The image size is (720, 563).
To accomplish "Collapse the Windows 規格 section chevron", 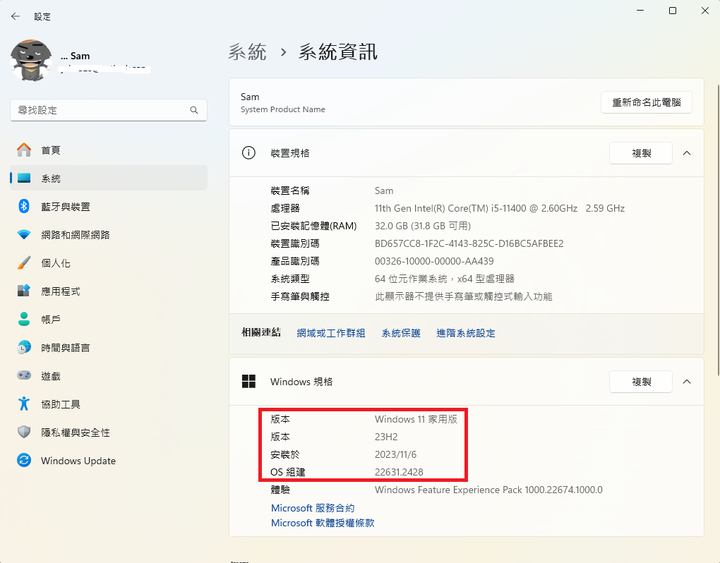I will pyautogui.click(x=686, y=382).
